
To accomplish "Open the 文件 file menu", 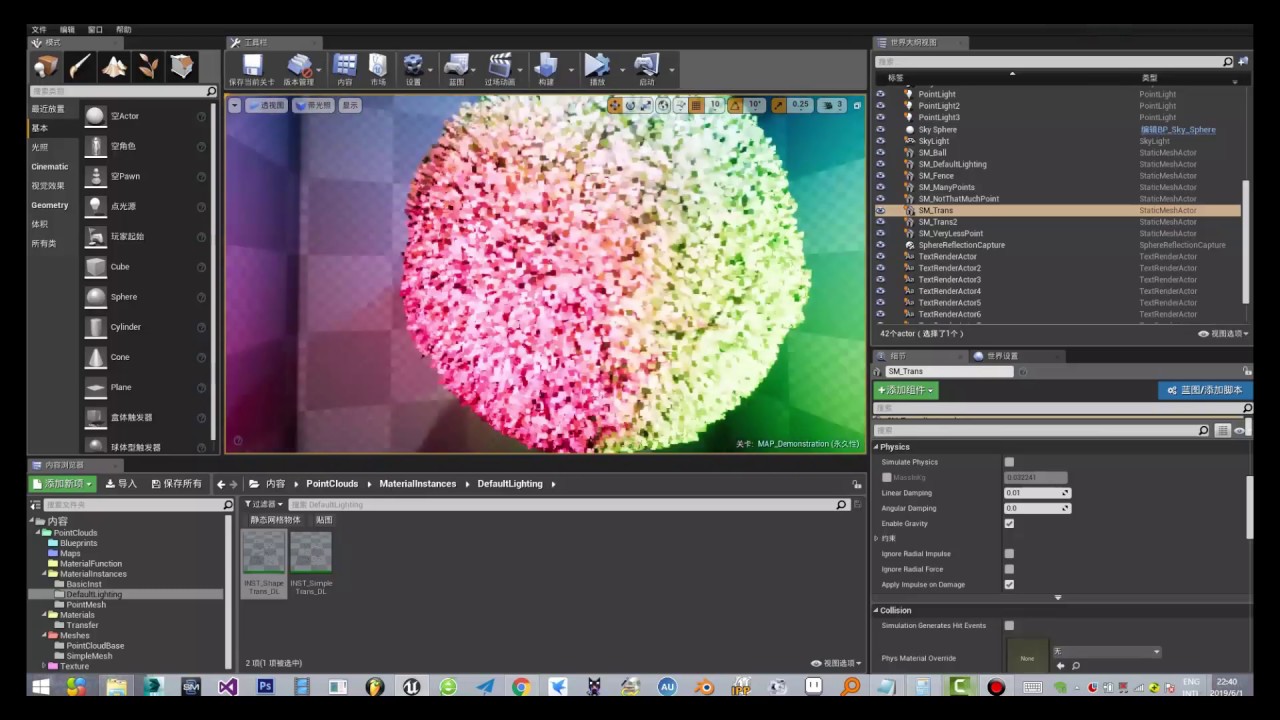I will (39, 30).
